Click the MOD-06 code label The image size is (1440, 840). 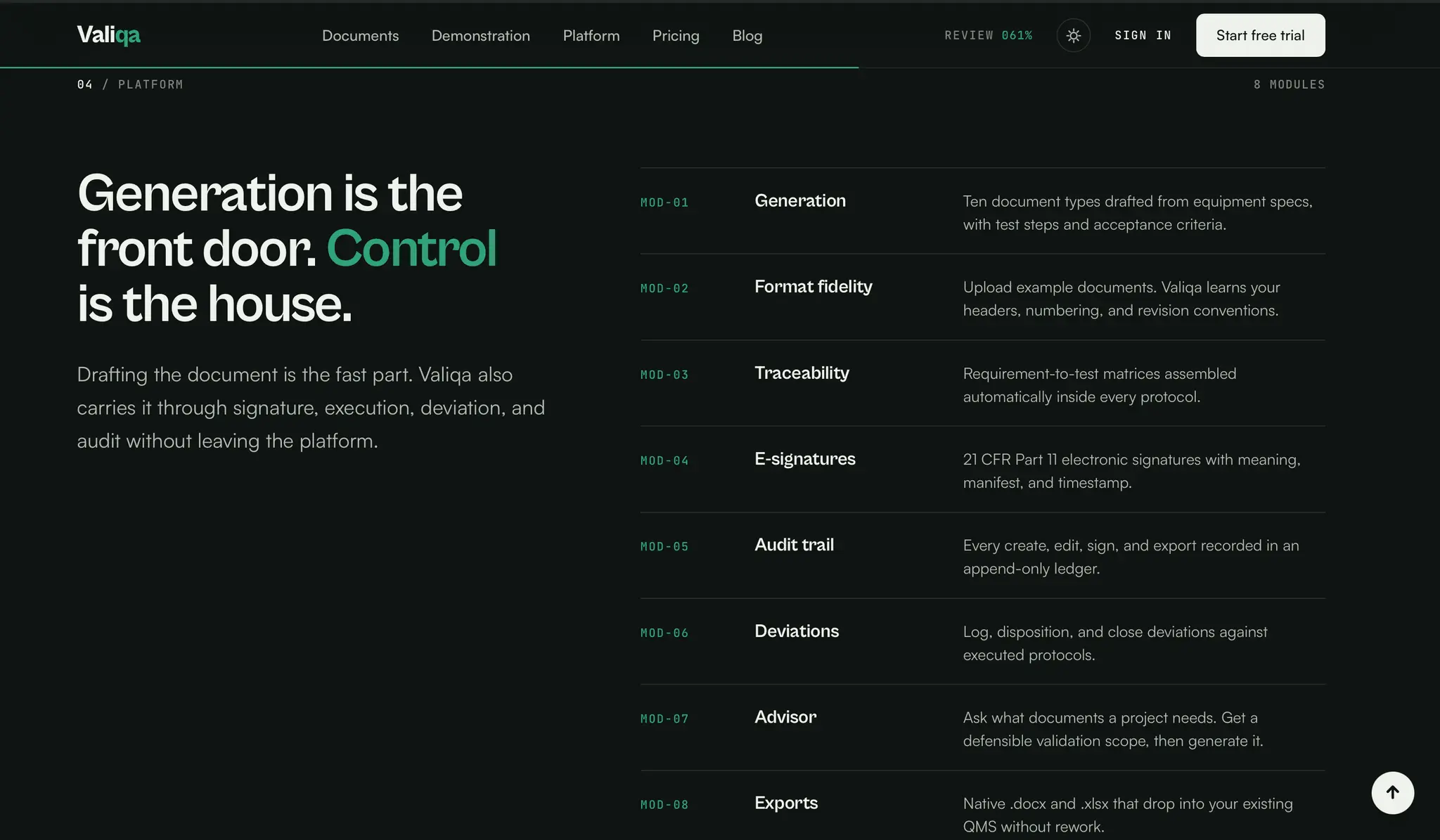click(x=664, y=633)
